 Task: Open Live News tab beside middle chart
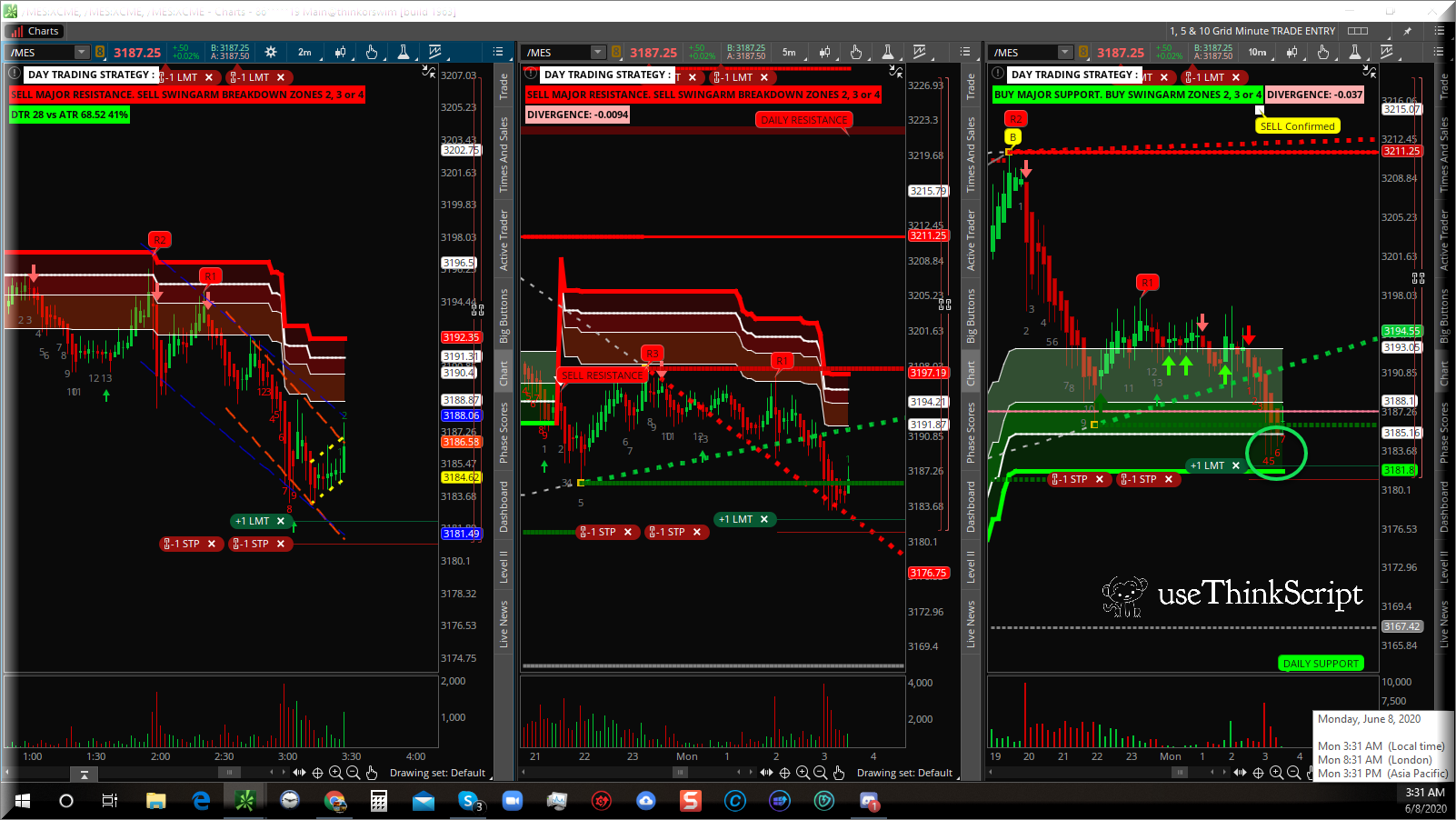(x=971, y=624)
